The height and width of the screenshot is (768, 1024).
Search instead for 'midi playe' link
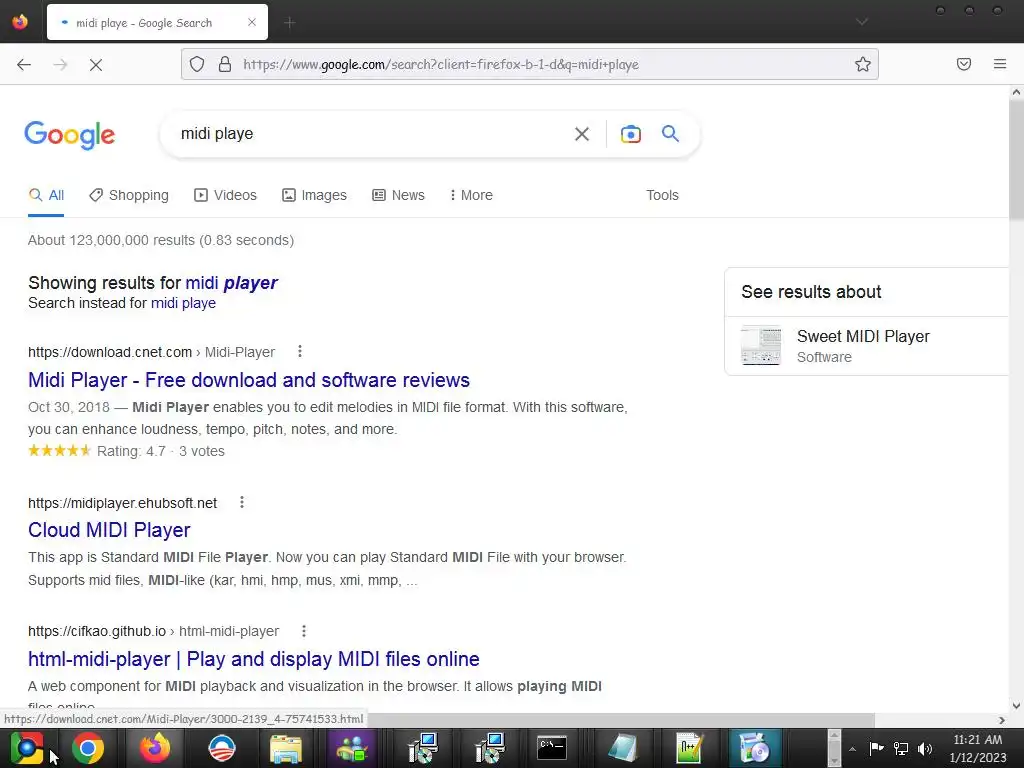[183, 303]
